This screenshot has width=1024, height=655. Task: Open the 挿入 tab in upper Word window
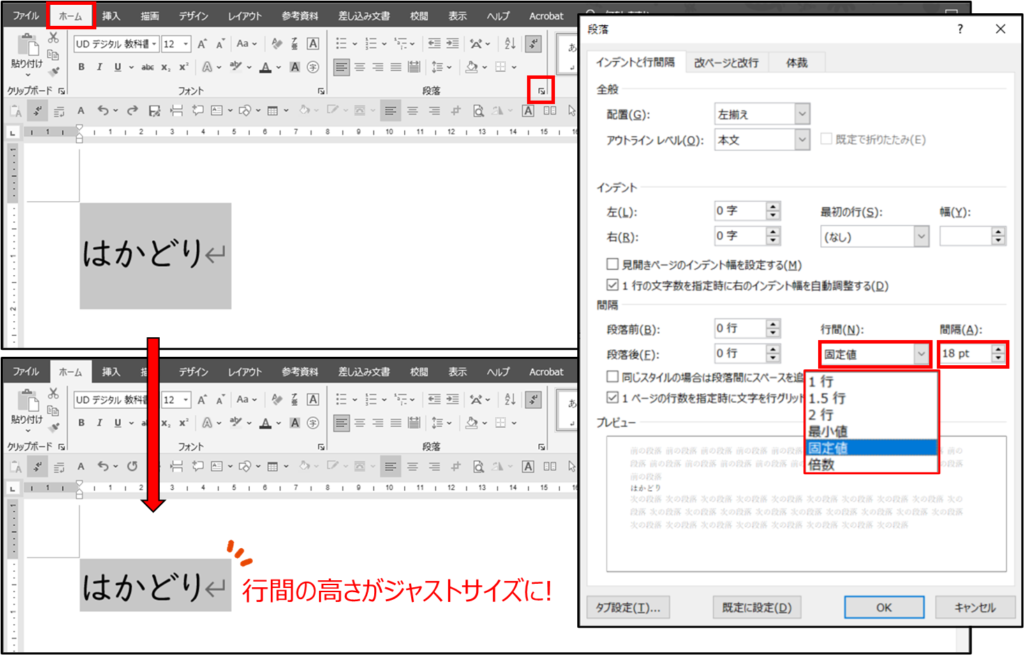tap(111, 16)
